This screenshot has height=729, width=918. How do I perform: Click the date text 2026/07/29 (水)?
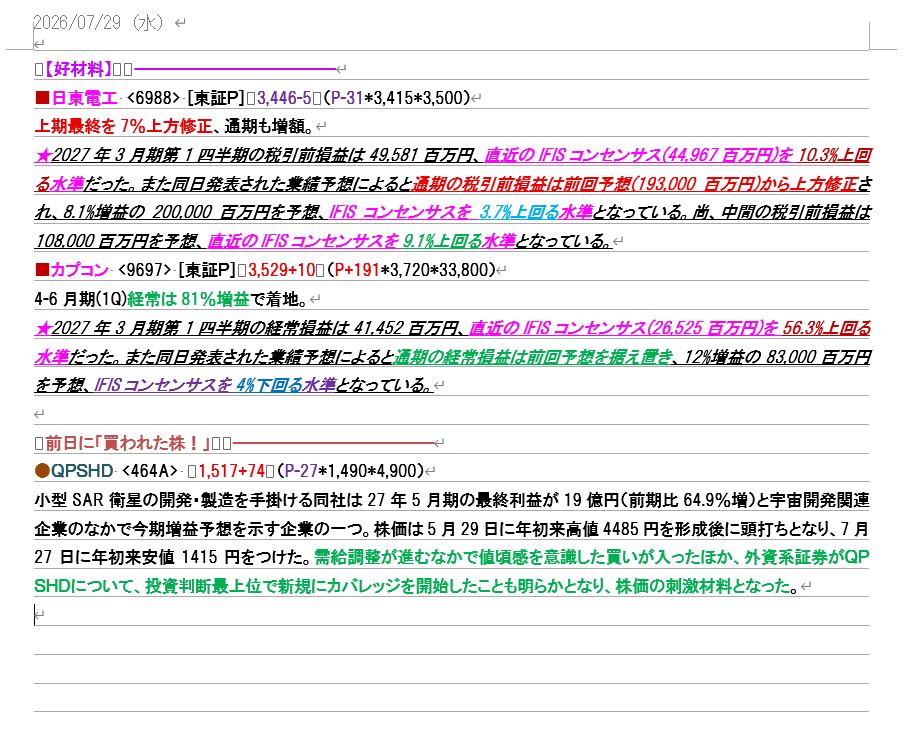[97, 23]
